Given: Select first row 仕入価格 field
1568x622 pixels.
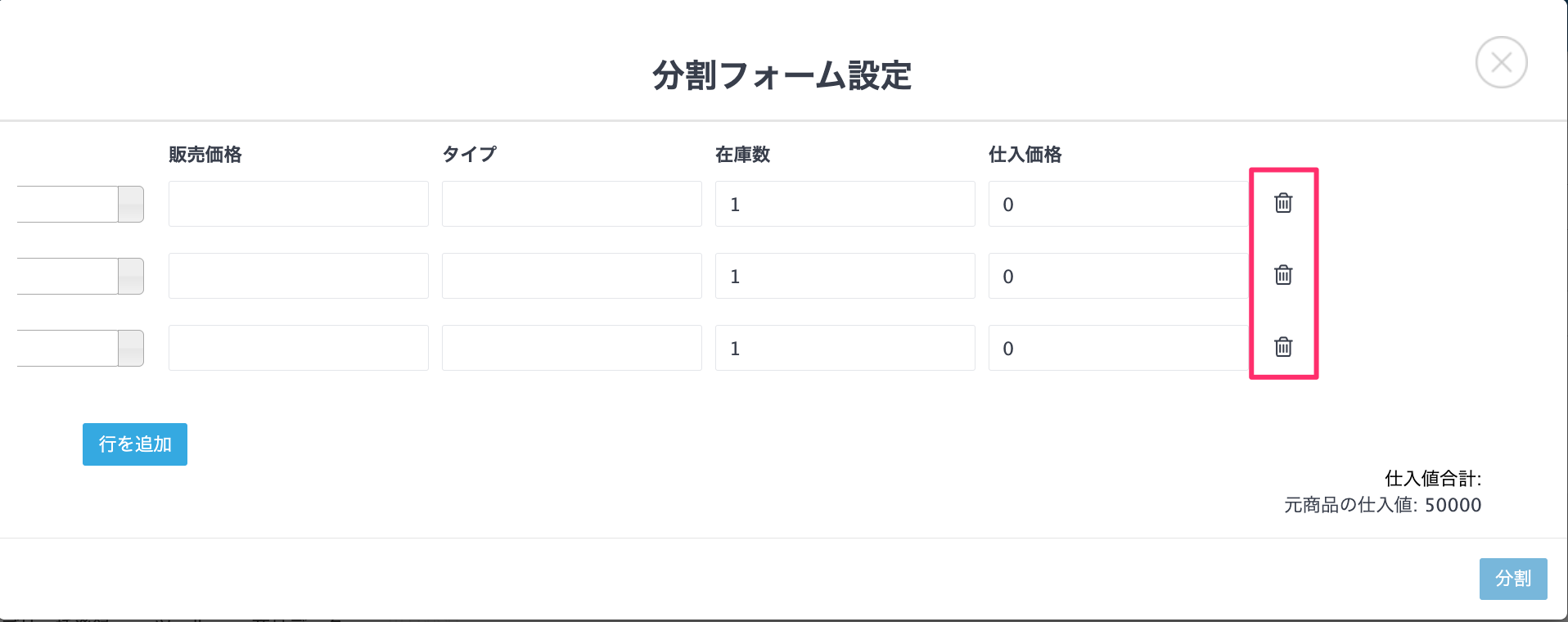Looking at the screenshot, I should point(1119,204).
